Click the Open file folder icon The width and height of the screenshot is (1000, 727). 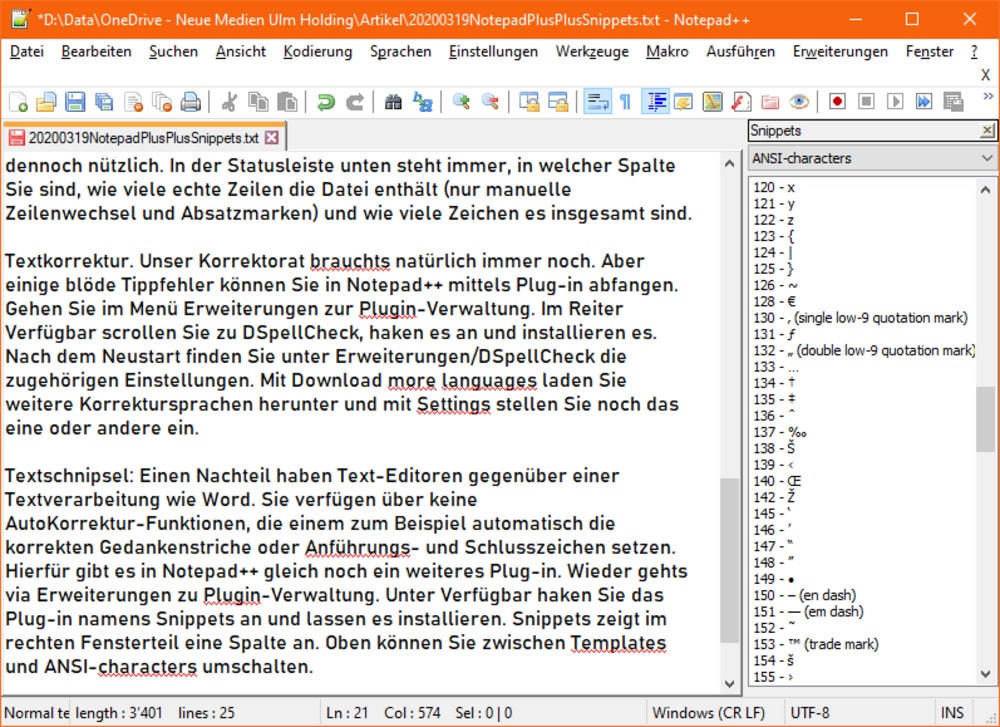point(46,101)
